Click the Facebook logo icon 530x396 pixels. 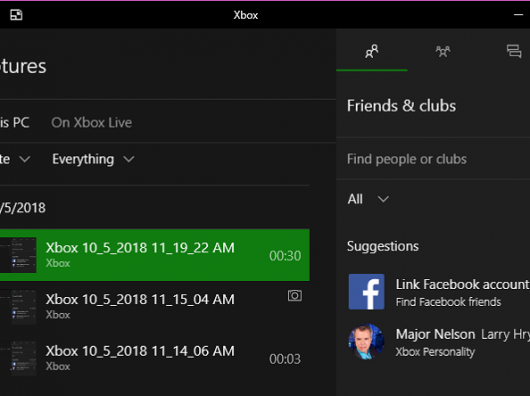click(366, 292)
